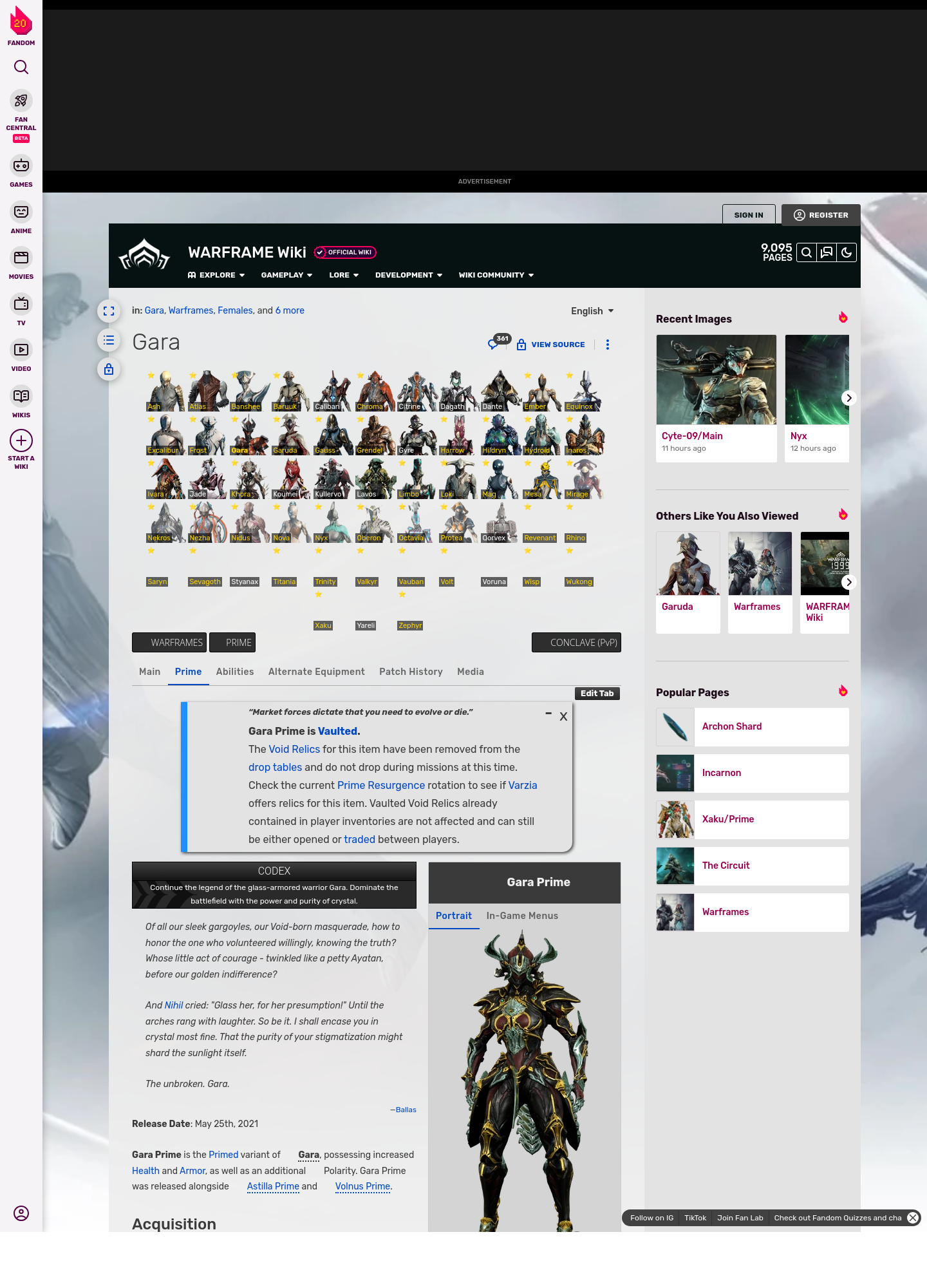The width and height of the screenshot is (927, 1288).
Task: Open Fan Central rocket icon
Action: coord(21,101)
